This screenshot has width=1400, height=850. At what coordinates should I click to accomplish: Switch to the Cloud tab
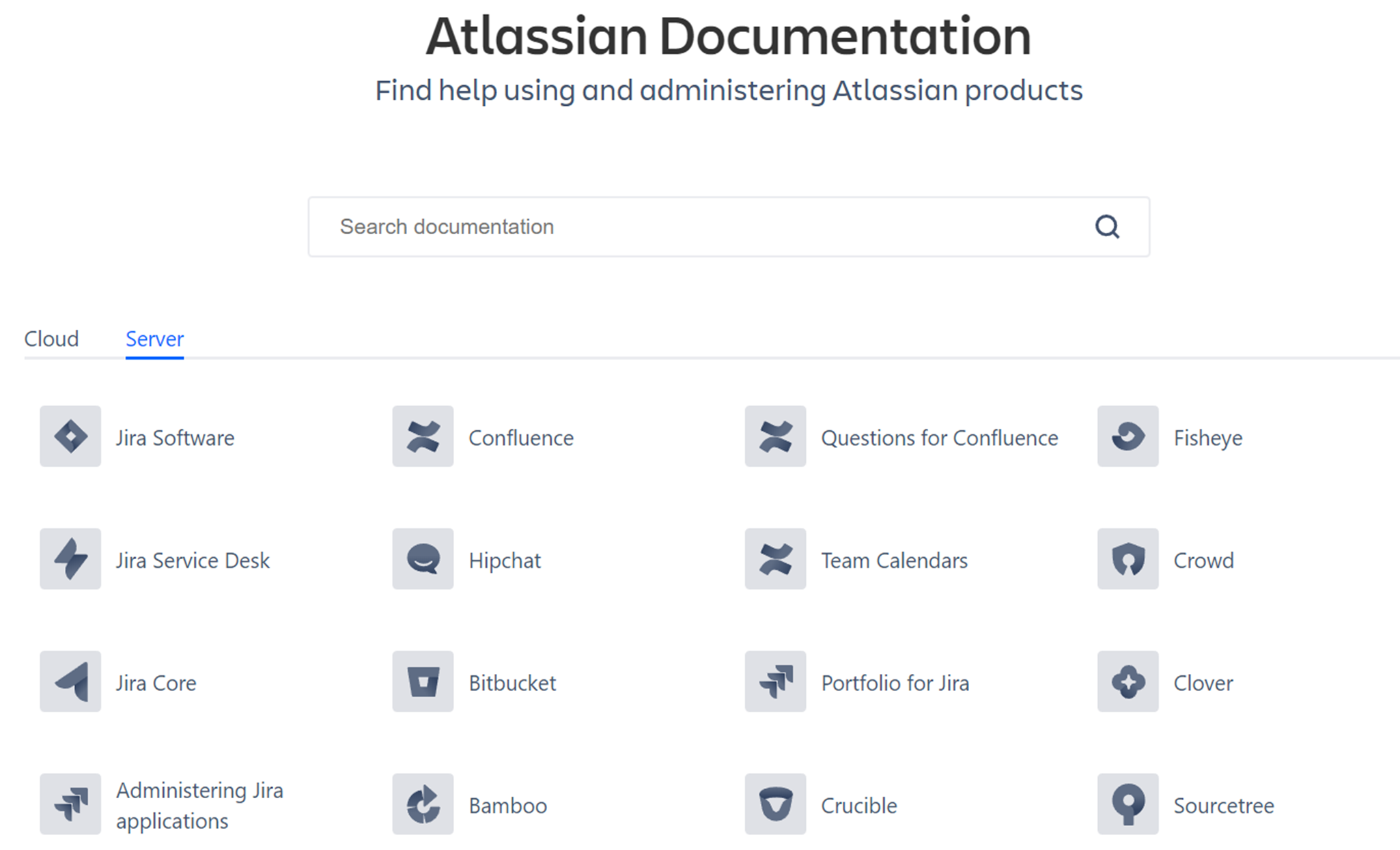click(51, 339)
